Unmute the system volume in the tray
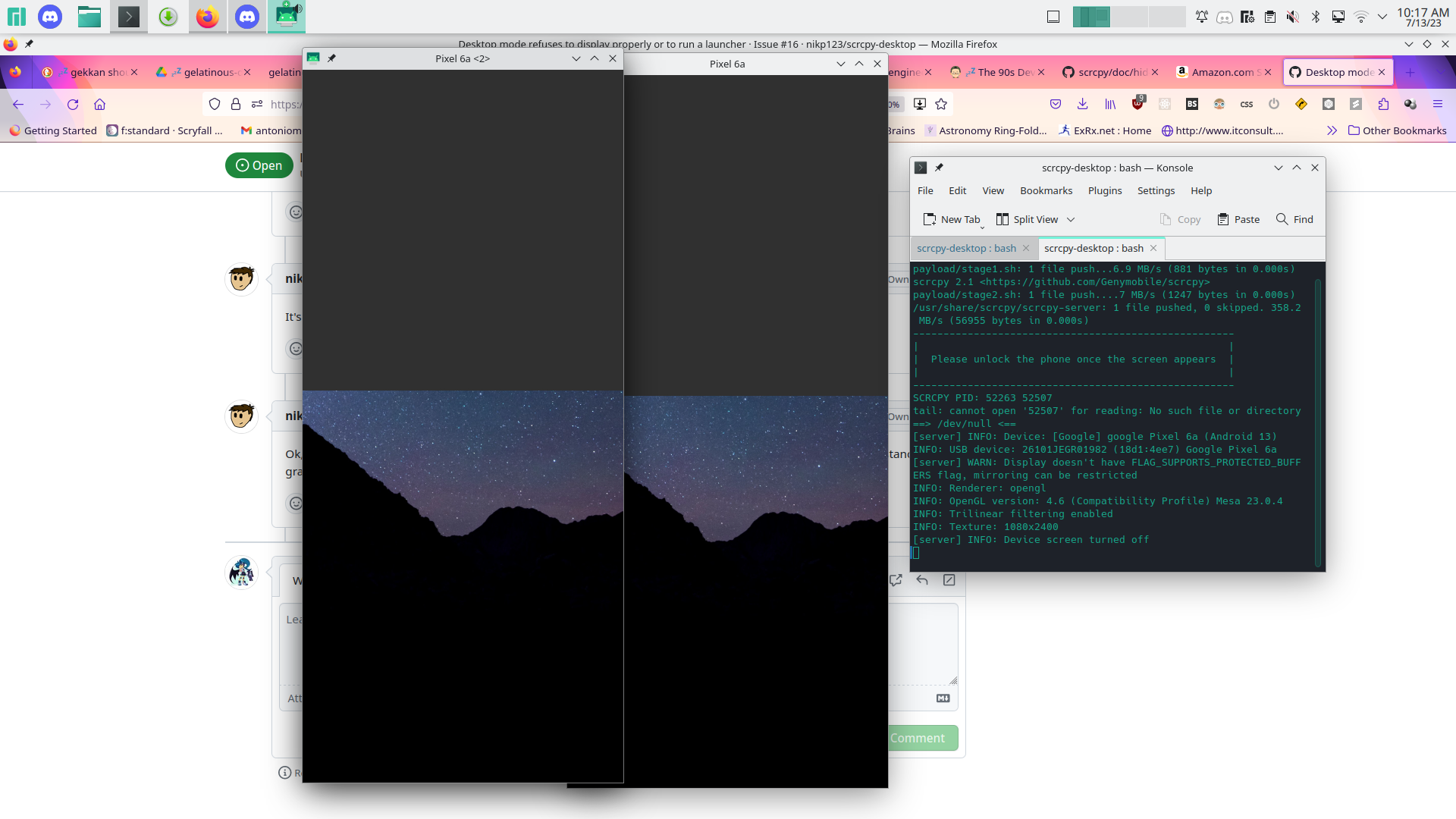The height and width of the screenshot is (819, 1456). (1291, 16)
